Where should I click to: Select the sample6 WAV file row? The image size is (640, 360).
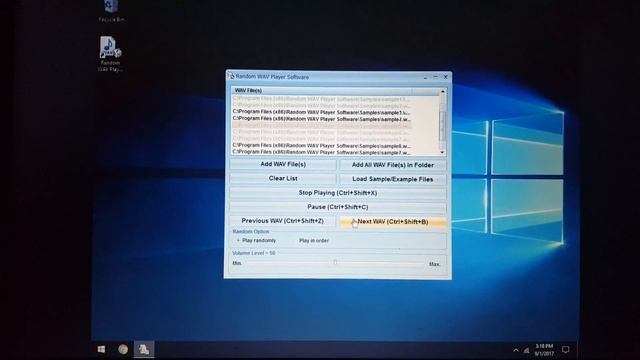pos(322,146)
